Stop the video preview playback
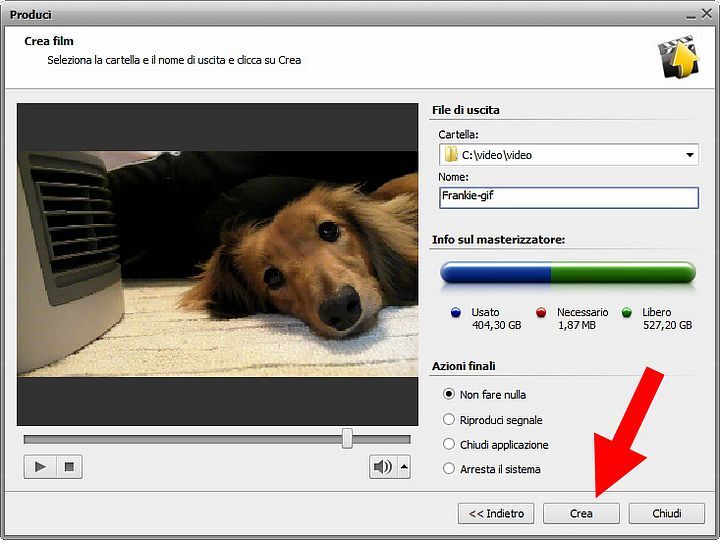720x540 pixels. tap(69, 467)
